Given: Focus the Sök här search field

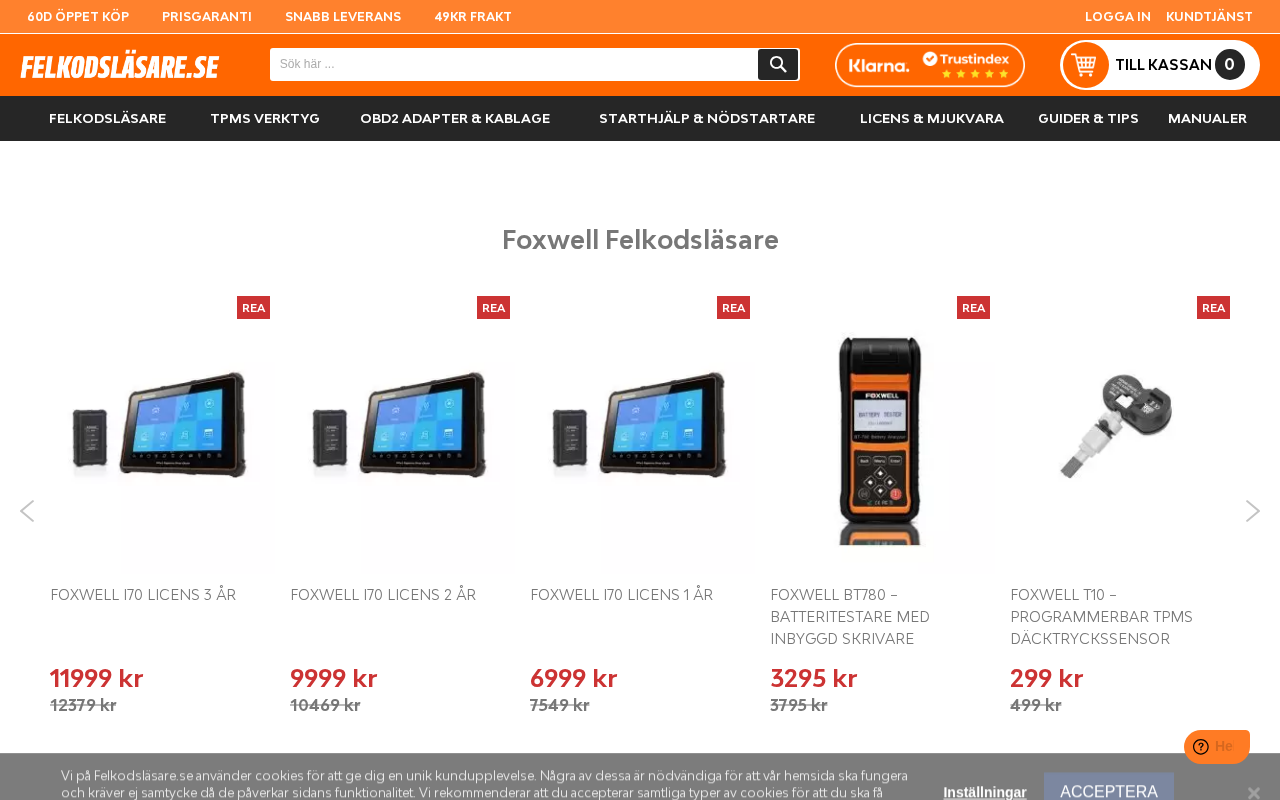Looking at the screenshot, I should (x=514, y=64).
